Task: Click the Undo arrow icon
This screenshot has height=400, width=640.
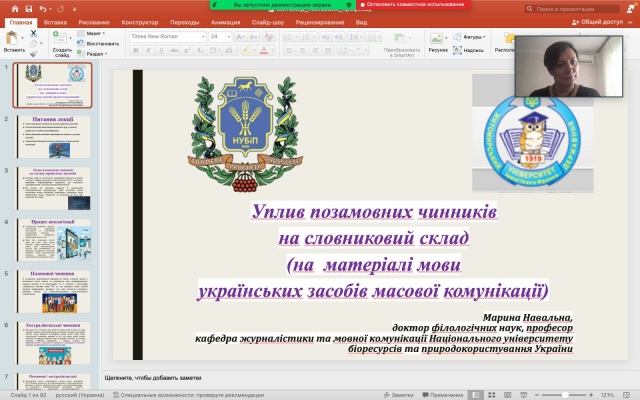Action: [x=41, y=9]
